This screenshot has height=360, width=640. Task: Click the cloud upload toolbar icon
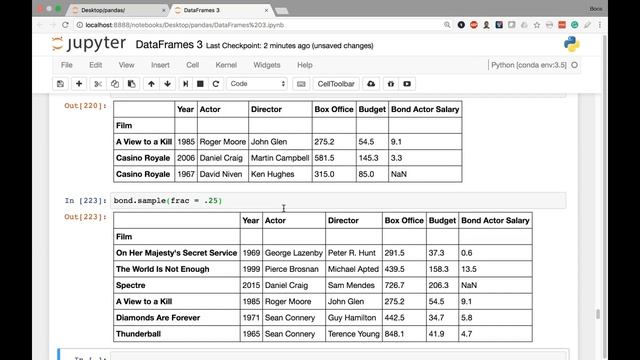click(x=371, y=84)
